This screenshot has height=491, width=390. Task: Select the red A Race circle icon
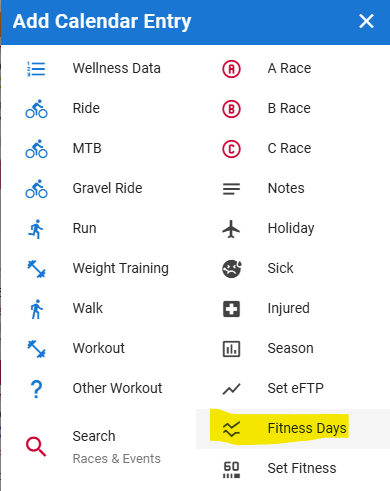point(231,69)
